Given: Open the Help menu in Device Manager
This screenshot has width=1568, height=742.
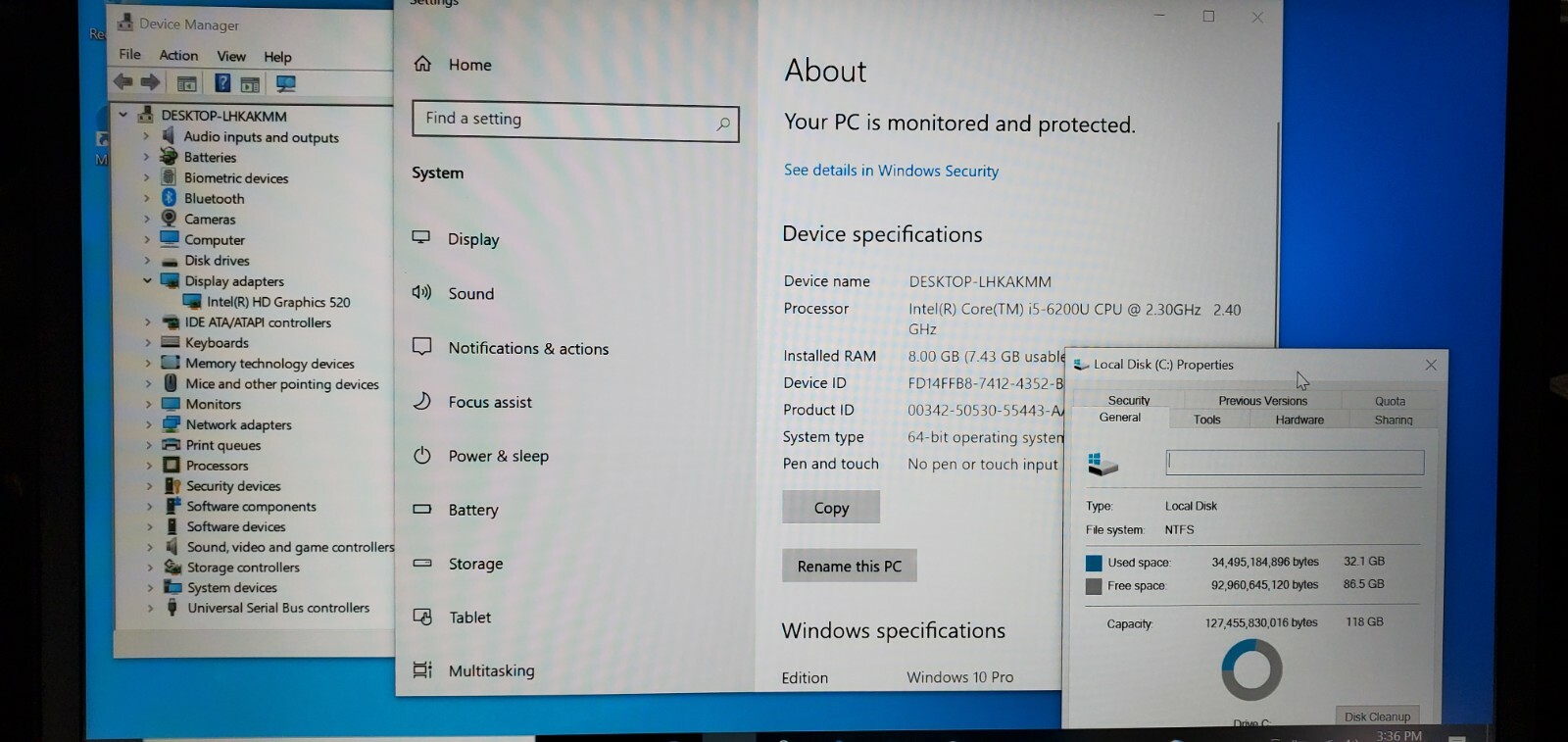Looking at the screenshot, I should click(277, 57).
